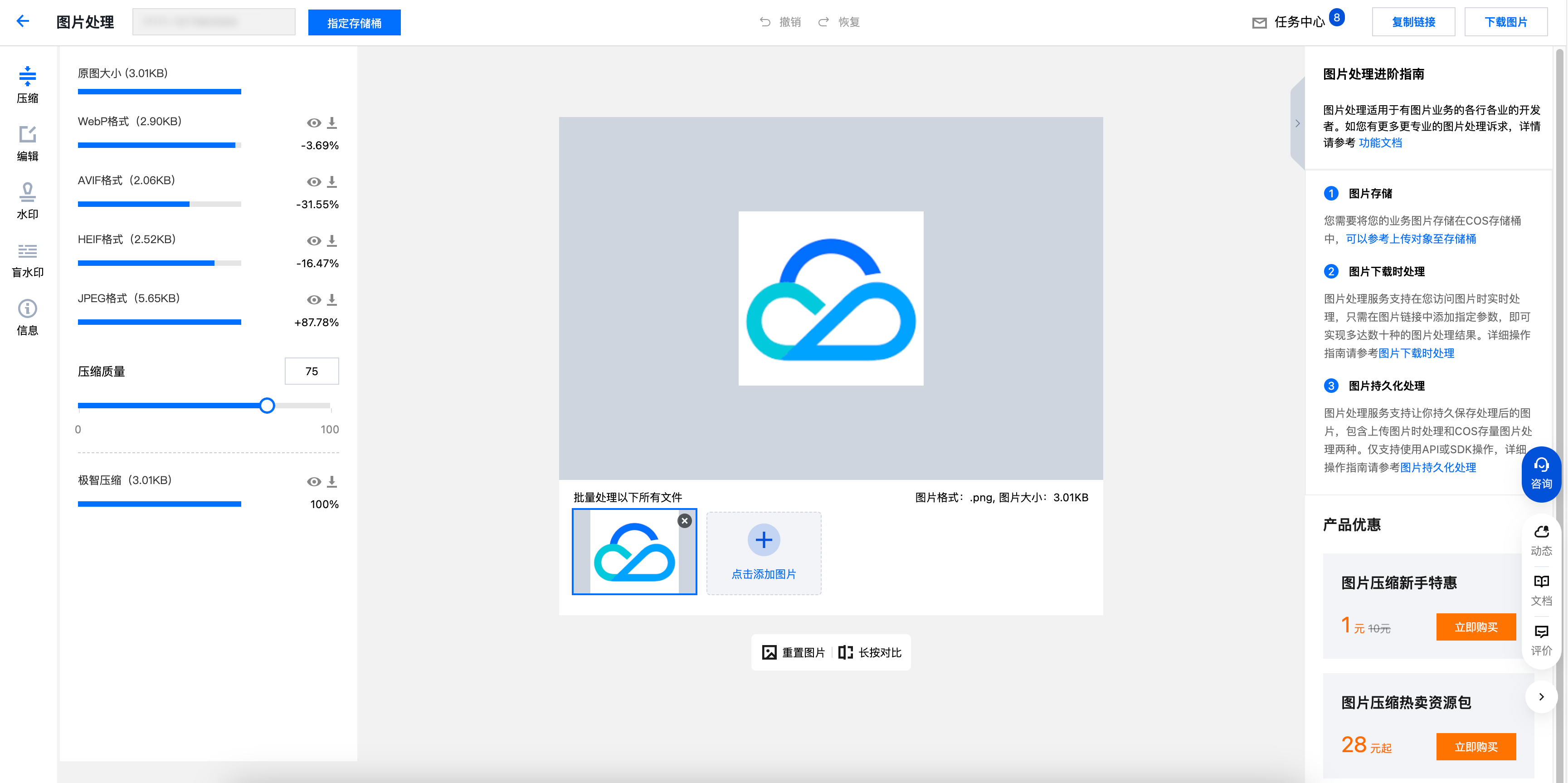Open 任务中心 envelope icon
This screenshot has height=783, width=1568.
pos(1259,23)
